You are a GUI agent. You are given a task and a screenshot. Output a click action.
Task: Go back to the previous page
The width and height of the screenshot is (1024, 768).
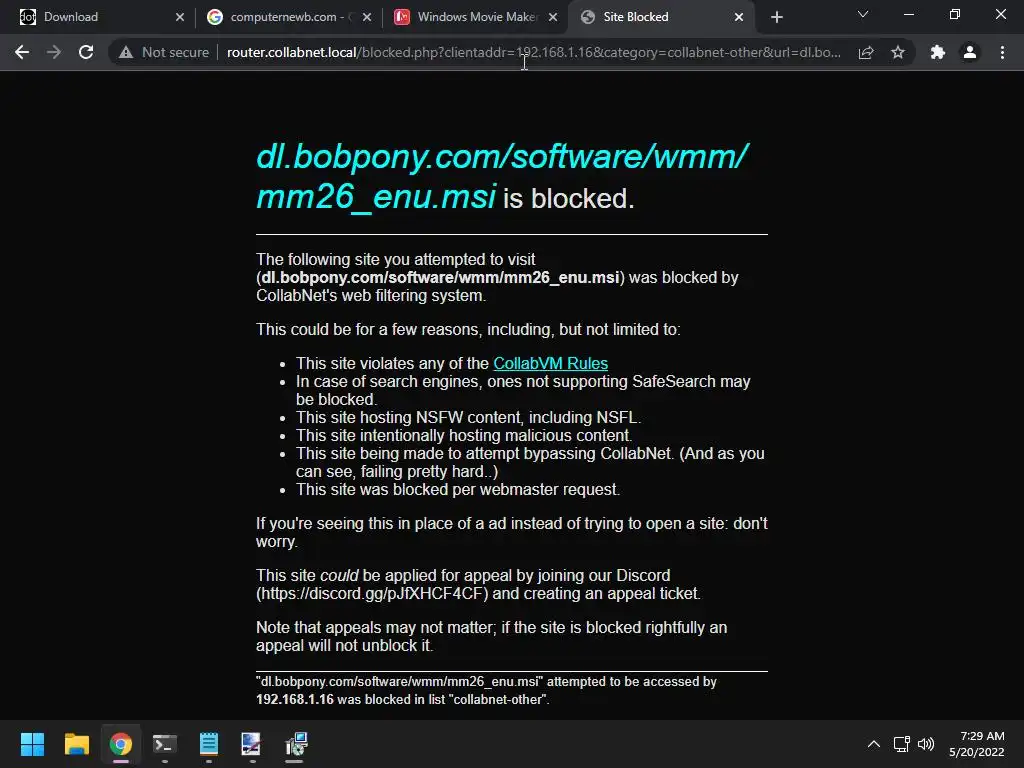22,52
